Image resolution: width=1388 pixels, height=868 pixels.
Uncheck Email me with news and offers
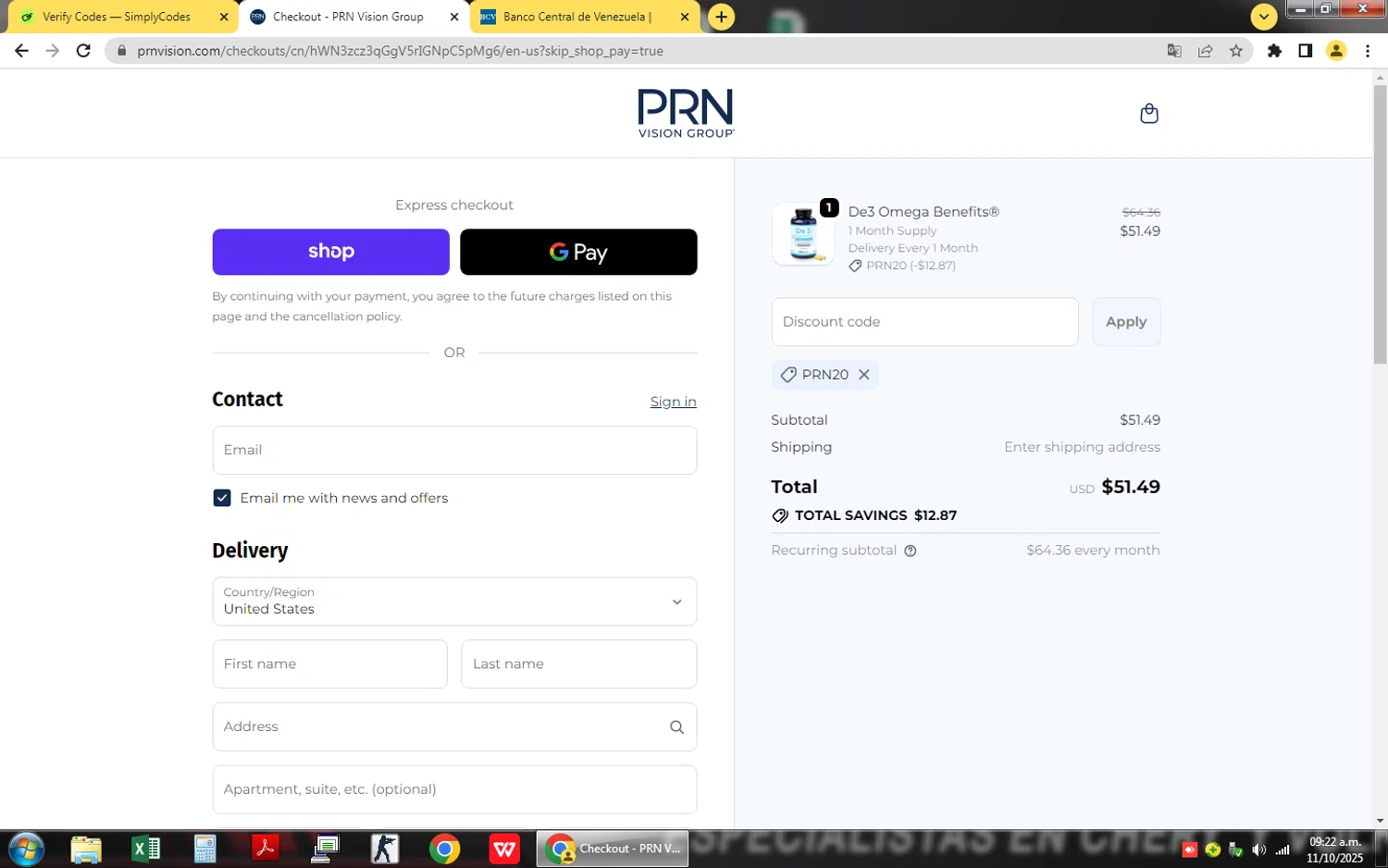tap(222, 498)
